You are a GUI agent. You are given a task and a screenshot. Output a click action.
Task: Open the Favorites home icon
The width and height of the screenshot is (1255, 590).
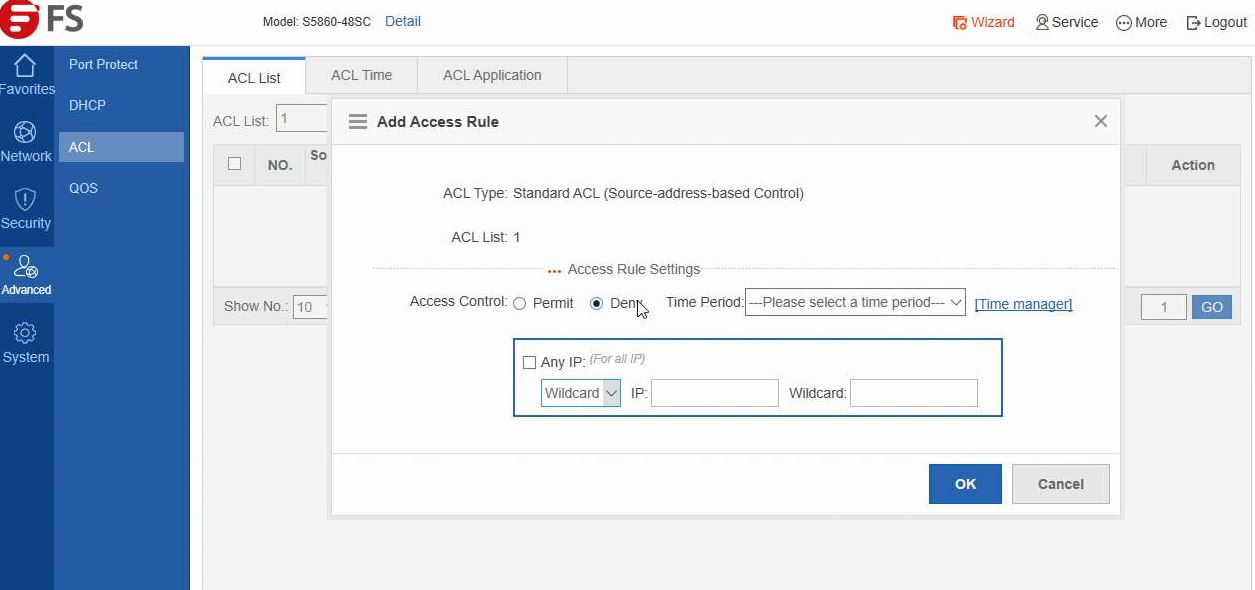coord(25,66)
